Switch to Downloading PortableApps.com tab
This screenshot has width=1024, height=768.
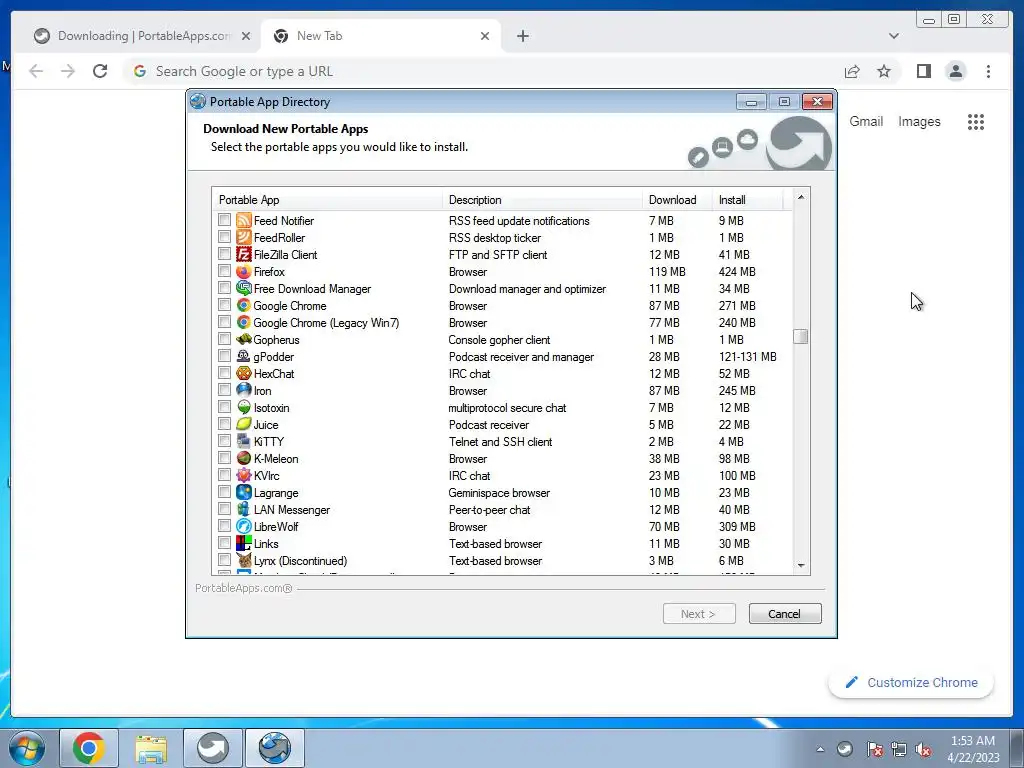click(142, 36)
